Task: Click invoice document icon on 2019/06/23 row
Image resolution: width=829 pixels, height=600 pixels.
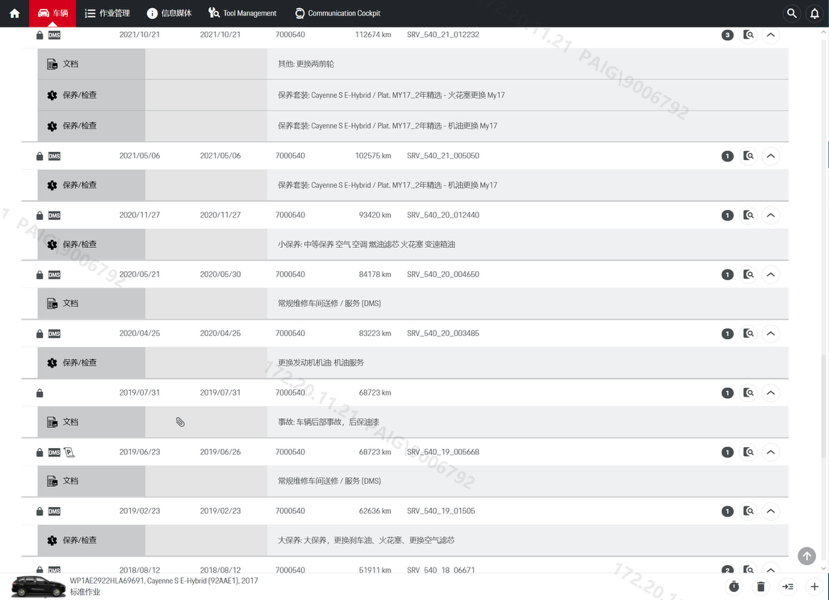Action: pos(69,452)
